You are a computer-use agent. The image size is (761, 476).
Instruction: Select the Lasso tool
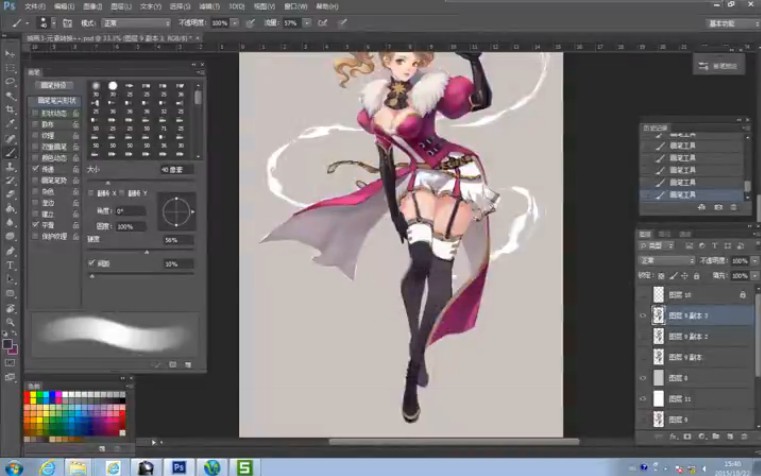point(10,82)
